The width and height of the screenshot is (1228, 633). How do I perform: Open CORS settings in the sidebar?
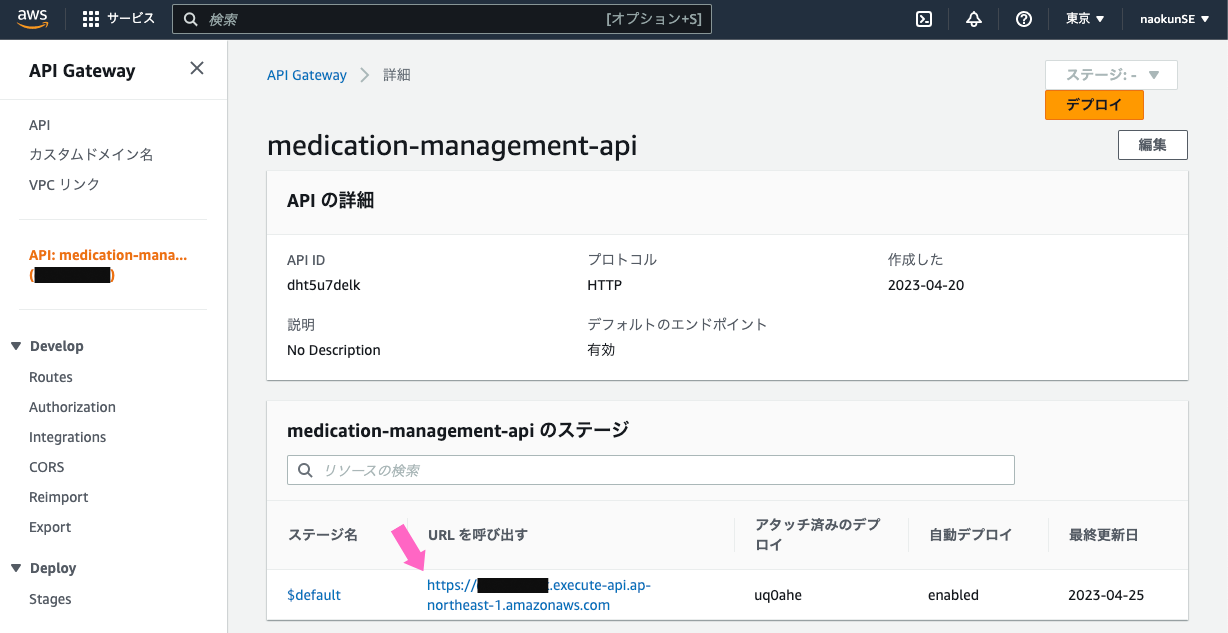click(46, 467)
